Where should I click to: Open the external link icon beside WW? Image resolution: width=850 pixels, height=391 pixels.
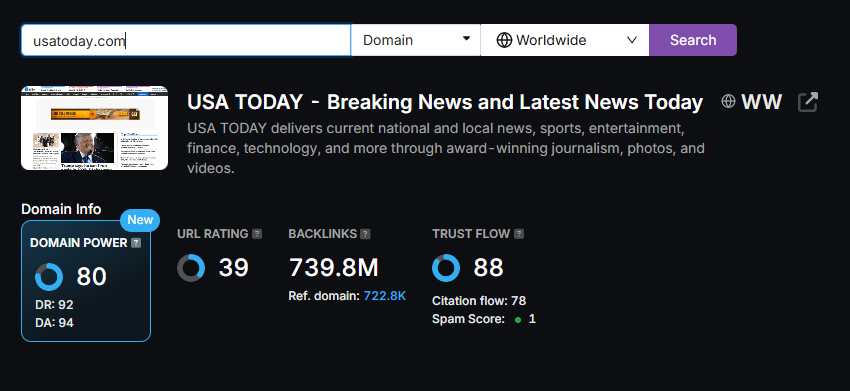pos(808,102)
